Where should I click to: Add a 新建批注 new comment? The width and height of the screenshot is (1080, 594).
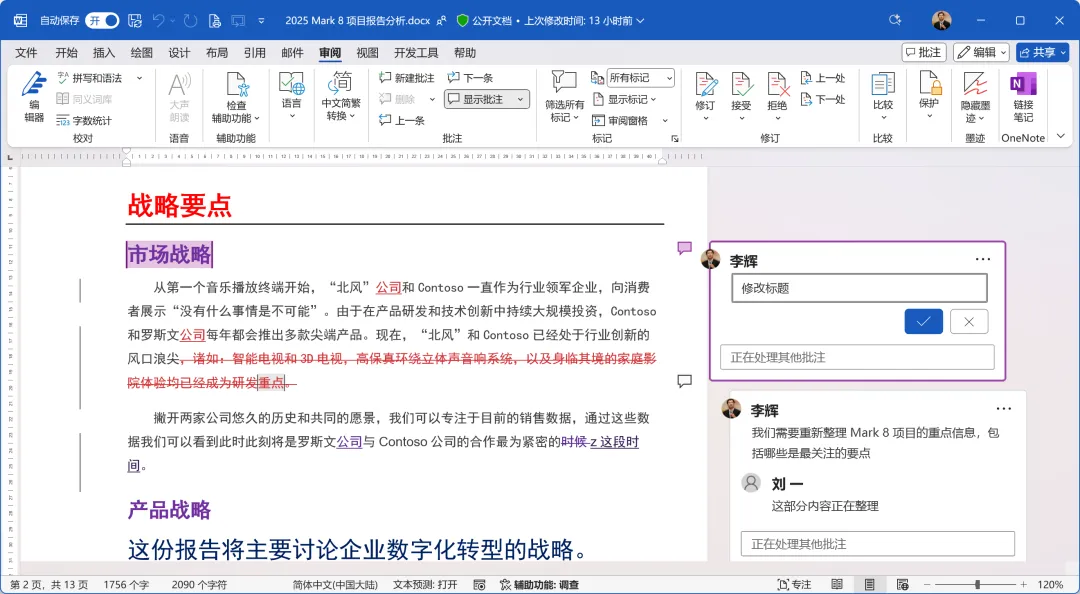tap(407, 79)
